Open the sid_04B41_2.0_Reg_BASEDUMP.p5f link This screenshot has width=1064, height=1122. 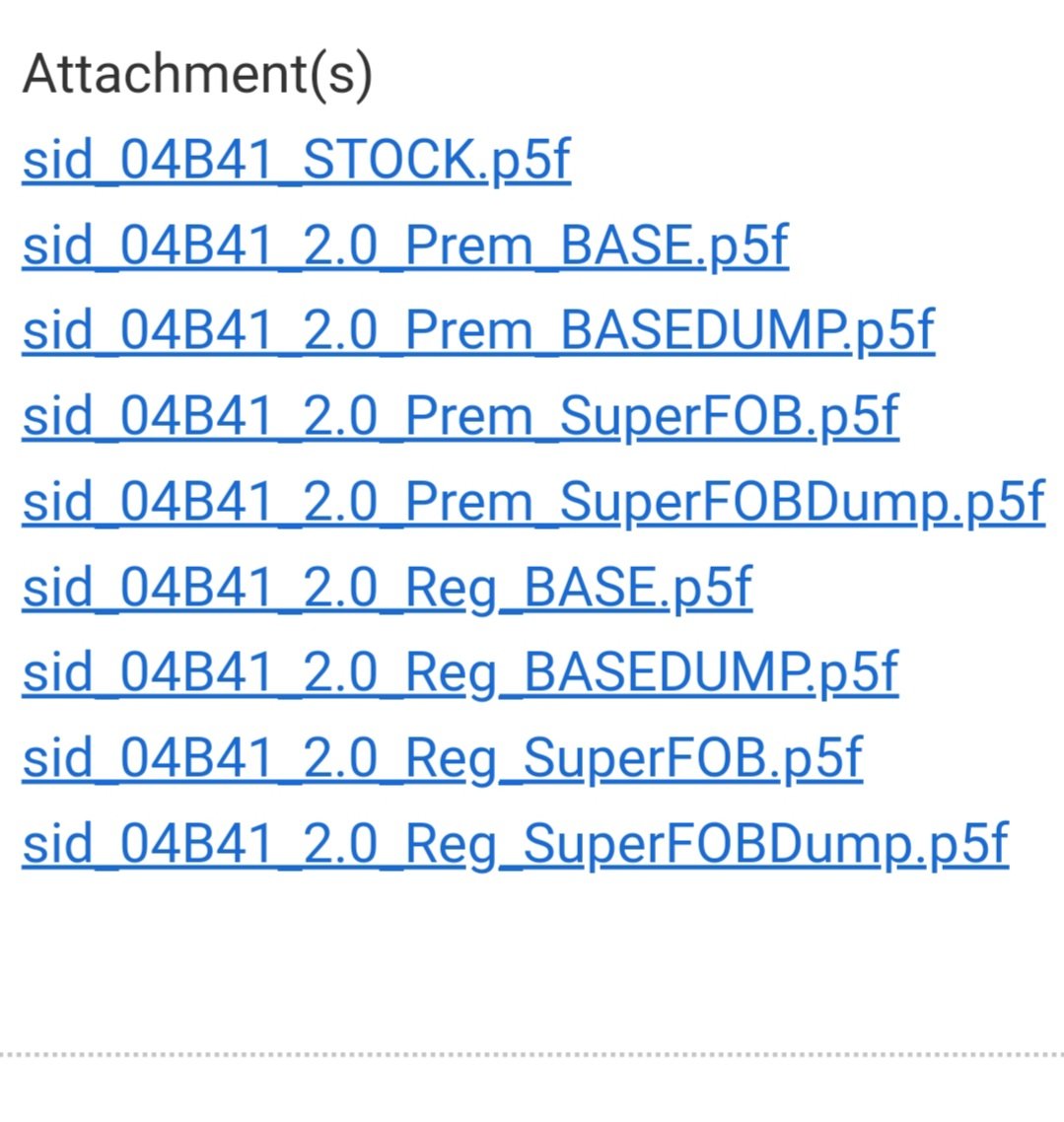(461, 673)
